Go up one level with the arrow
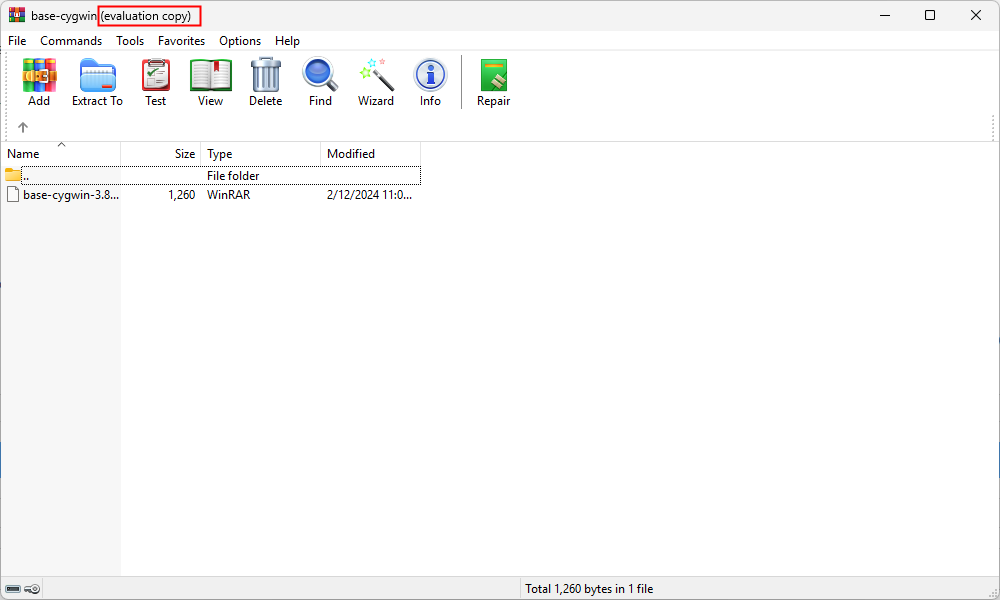This screenshot has width=1000, height=600. click(23, 128)
